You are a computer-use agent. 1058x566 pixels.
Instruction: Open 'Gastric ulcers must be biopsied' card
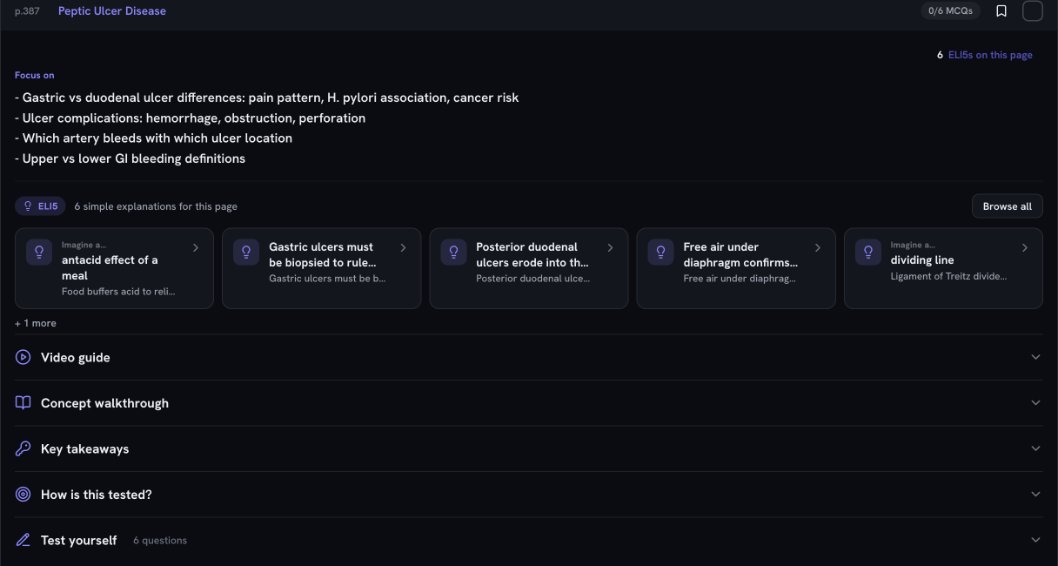tap(321, 268)
